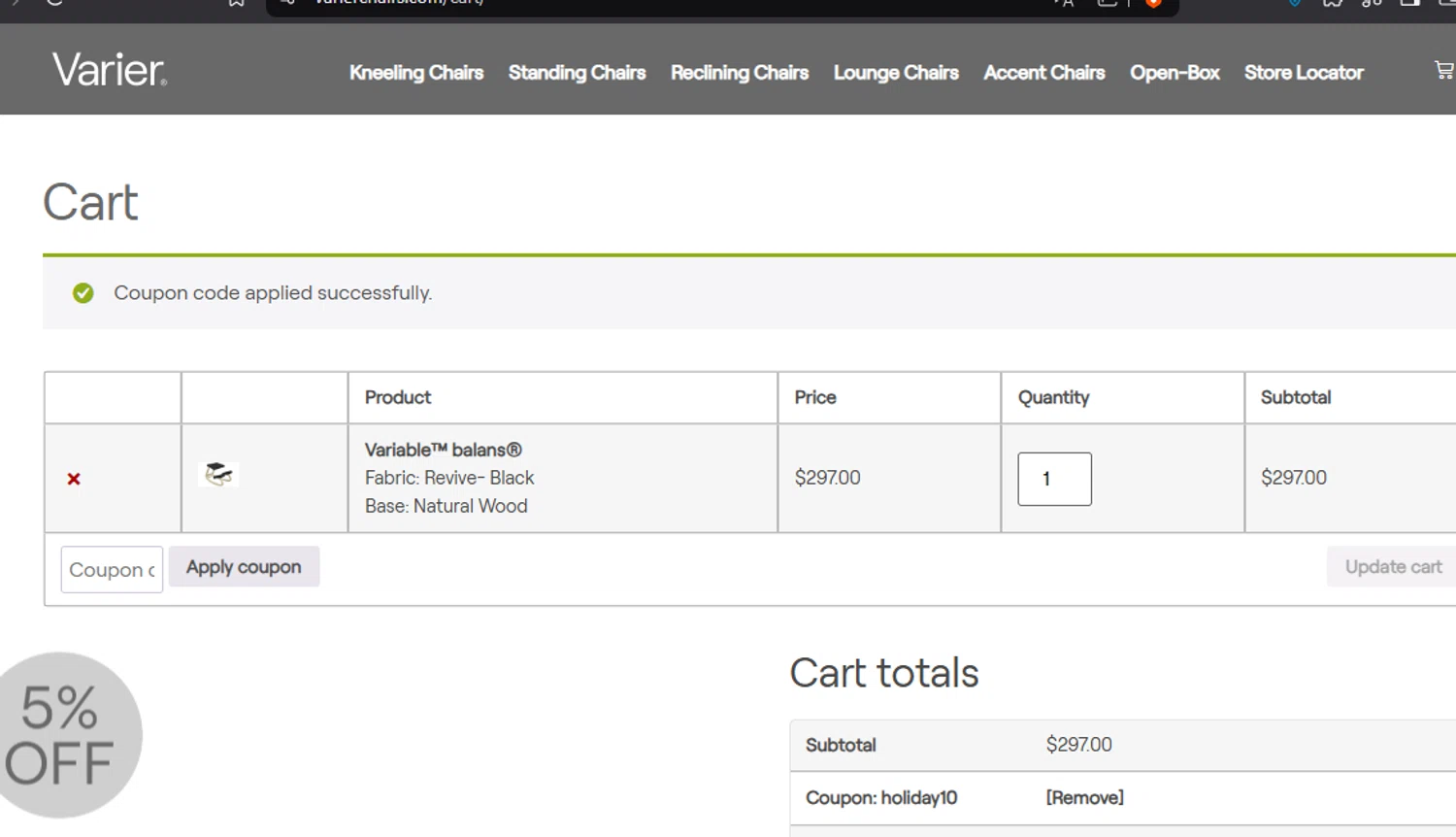Browse Accent Chairs
Image resolution: width=1456 pixels, height=837 pixels.
pos(1044,73)
